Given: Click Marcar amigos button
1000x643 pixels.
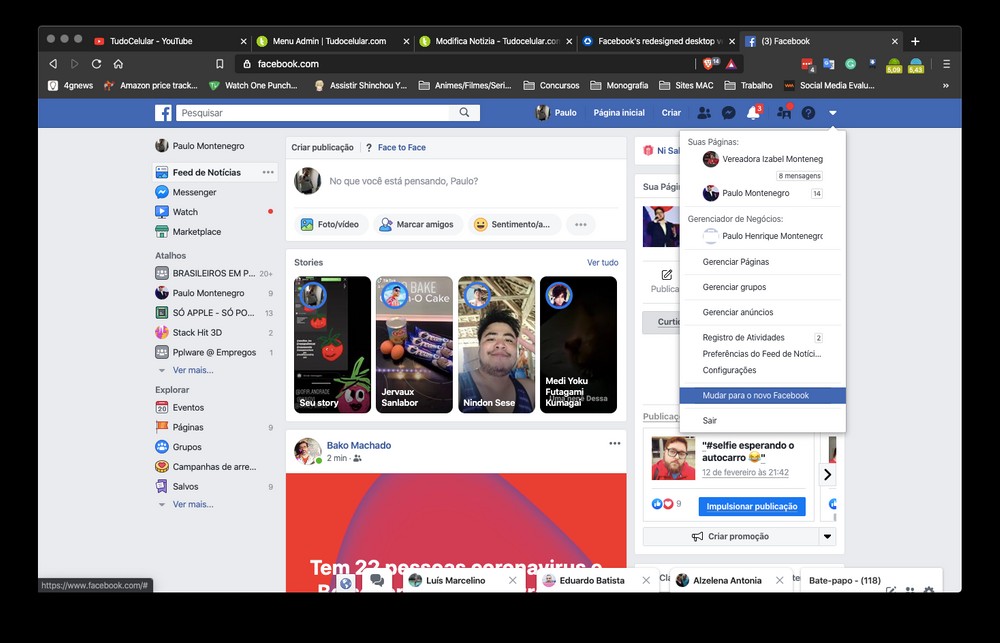Looking at the screenshot, I should click(x=418, y=225).
